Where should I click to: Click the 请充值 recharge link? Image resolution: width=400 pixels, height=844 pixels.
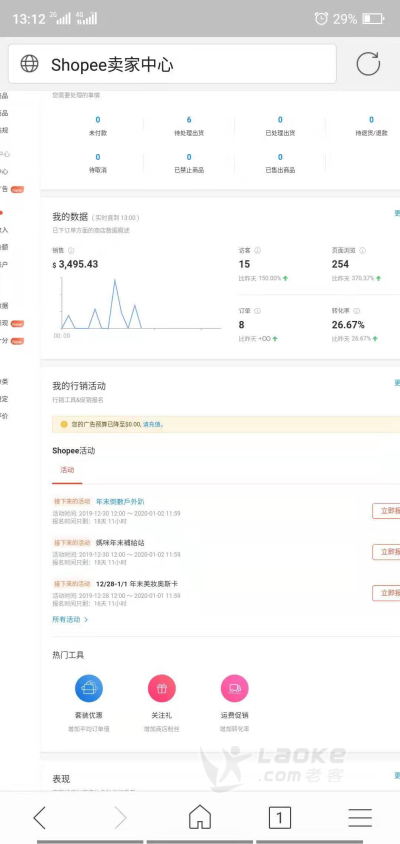pos(153,424)
